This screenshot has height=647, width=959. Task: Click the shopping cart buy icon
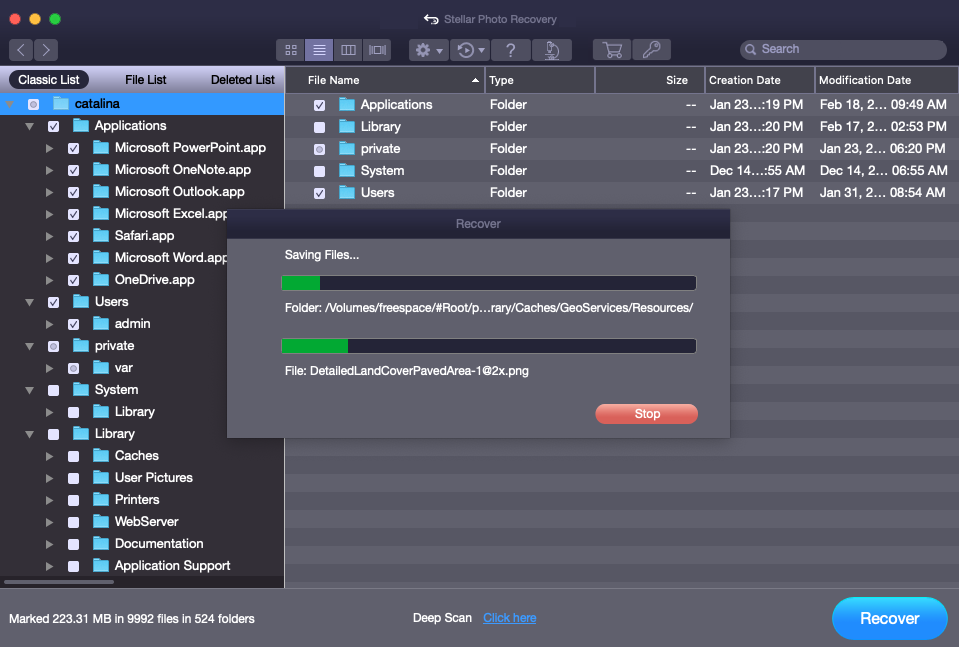click(612, 50)
